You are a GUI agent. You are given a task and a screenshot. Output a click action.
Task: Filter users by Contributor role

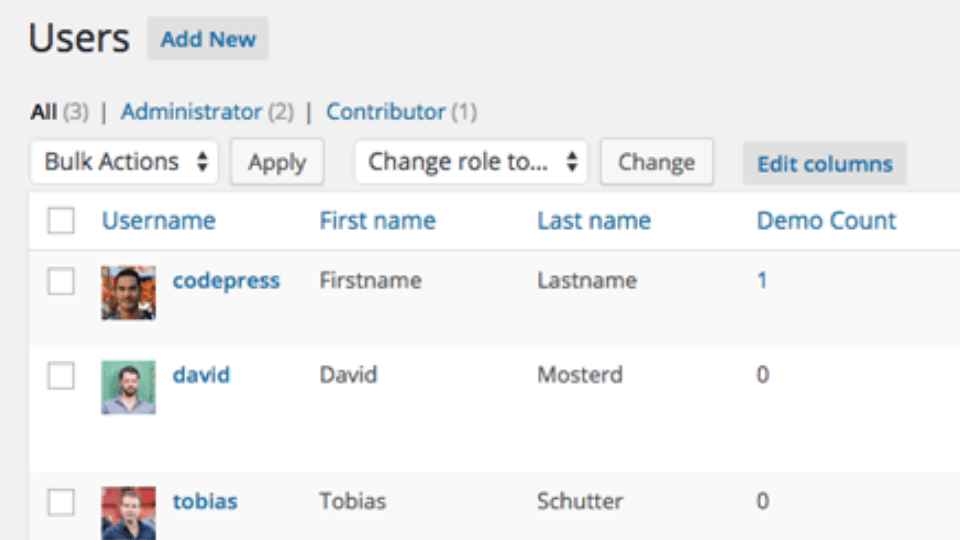pyautogui.click(x=386, y=112)
